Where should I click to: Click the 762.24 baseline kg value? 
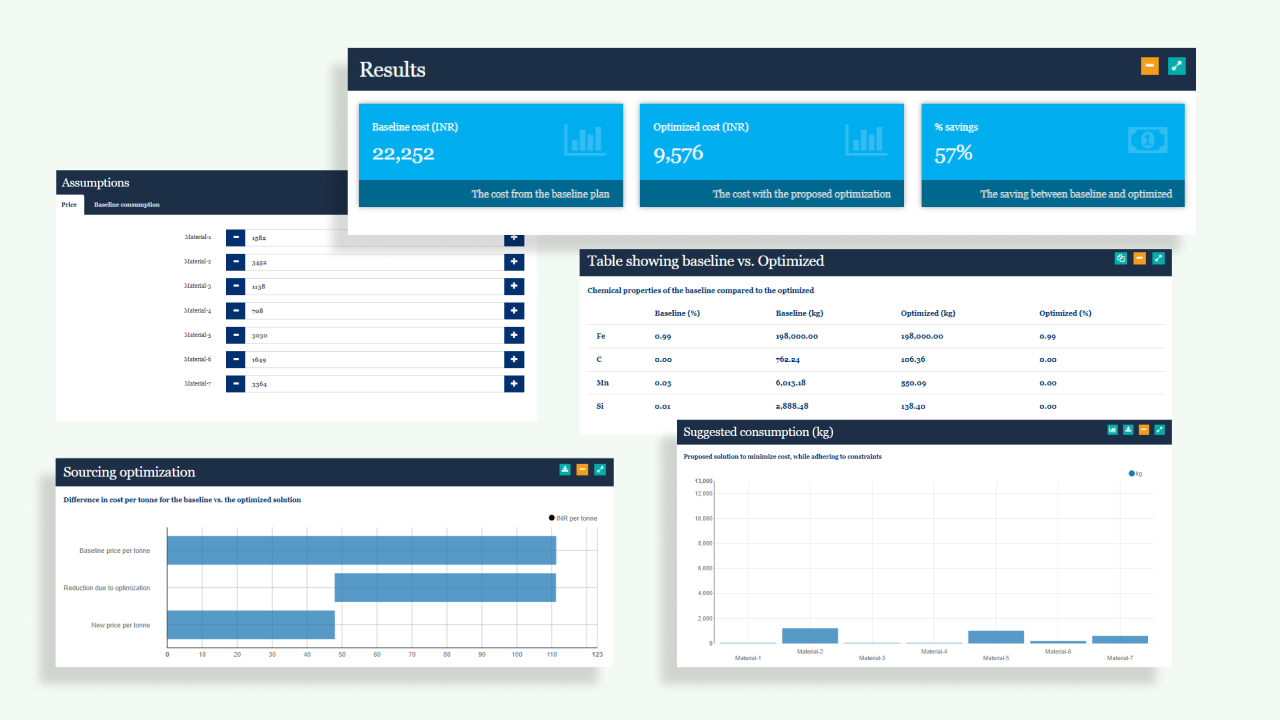(x=790, y=359)
